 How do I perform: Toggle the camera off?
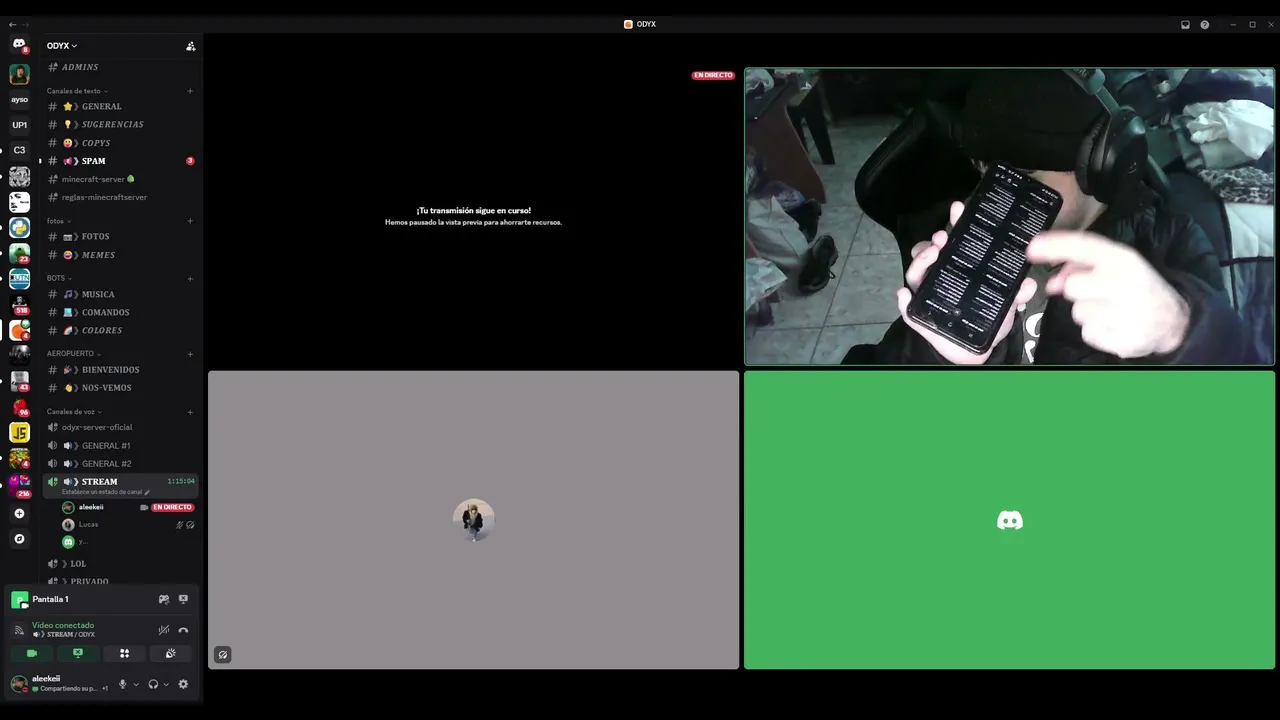pyautogui.click(x=32, y=653)
